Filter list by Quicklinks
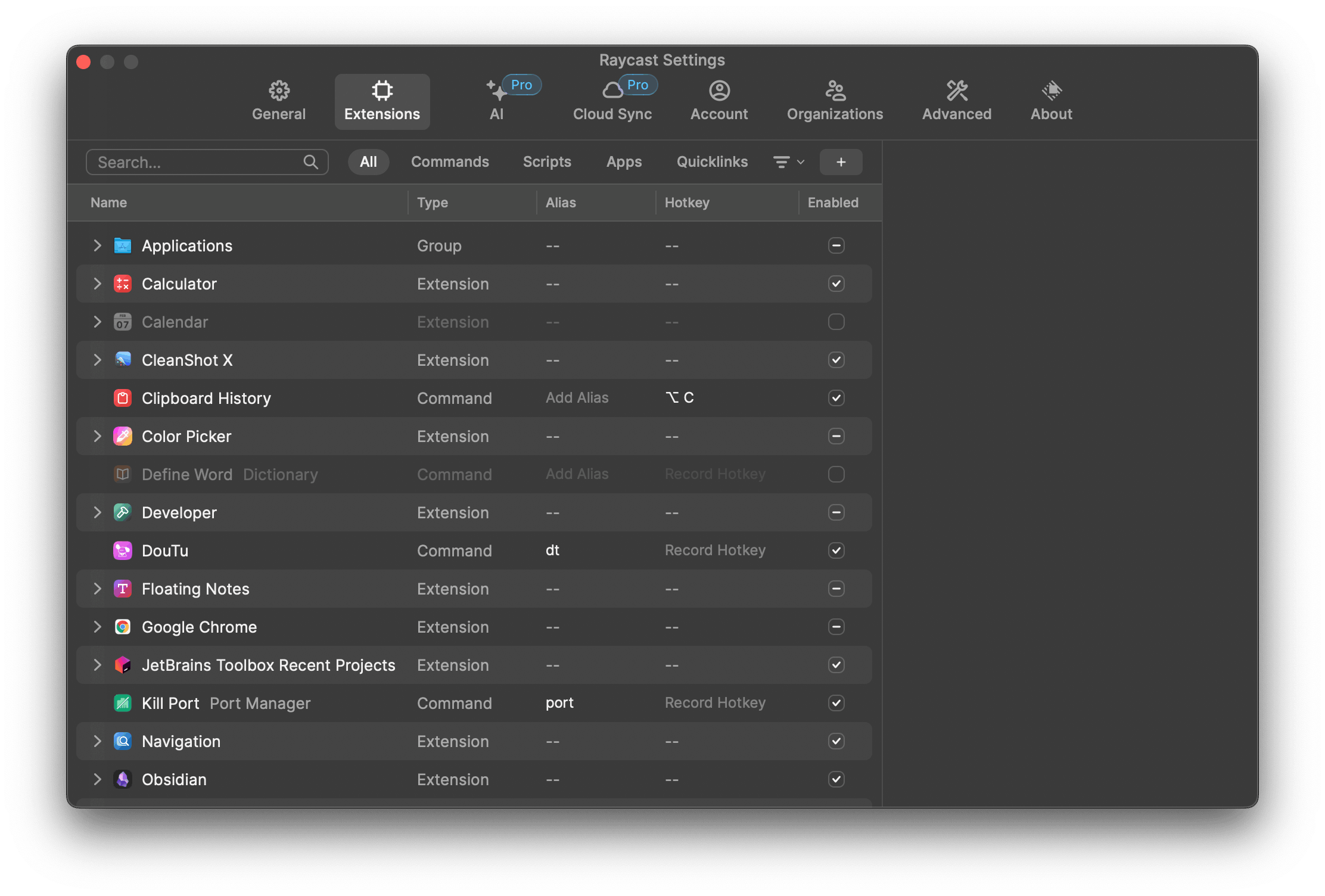The width and height of the screenshot is (1325, 896). click(x=712, y=162)
